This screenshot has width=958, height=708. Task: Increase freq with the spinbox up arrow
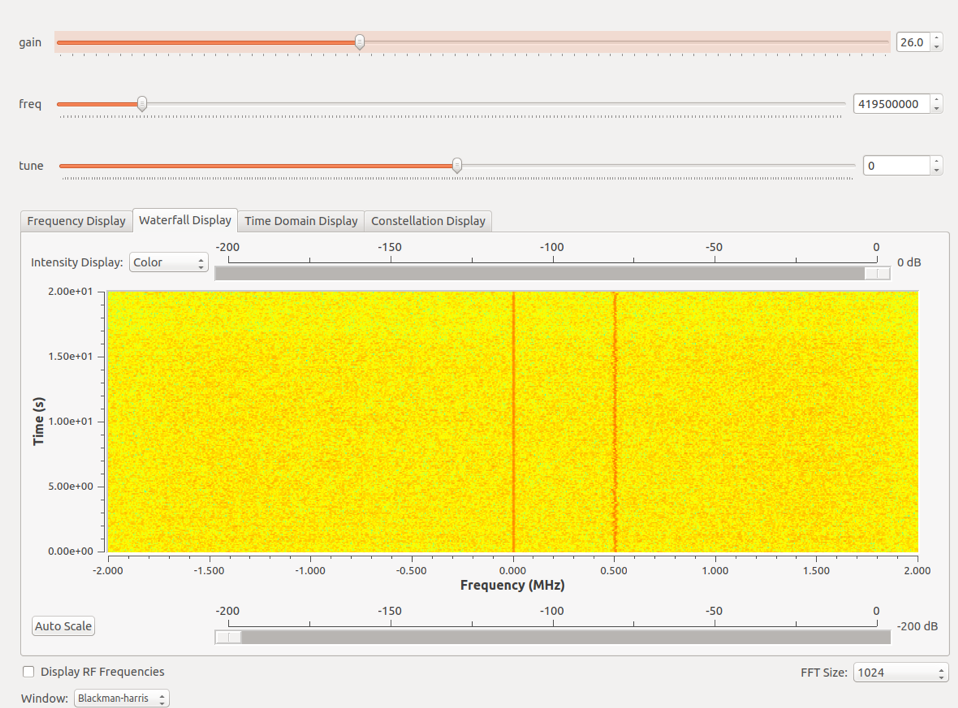(937, 99)
